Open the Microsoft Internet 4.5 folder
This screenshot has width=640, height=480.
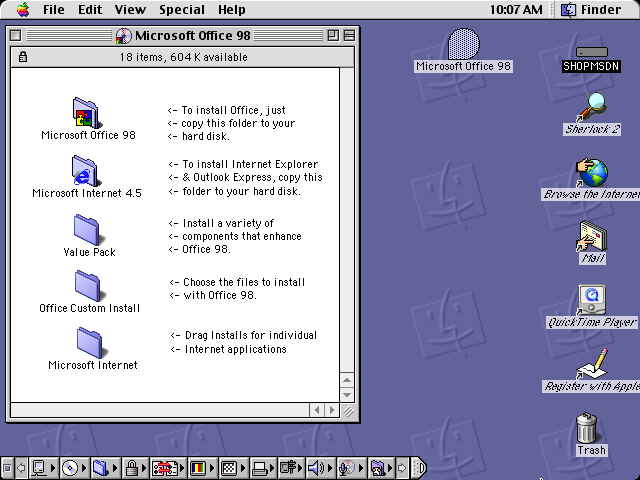tap(87, 170)
